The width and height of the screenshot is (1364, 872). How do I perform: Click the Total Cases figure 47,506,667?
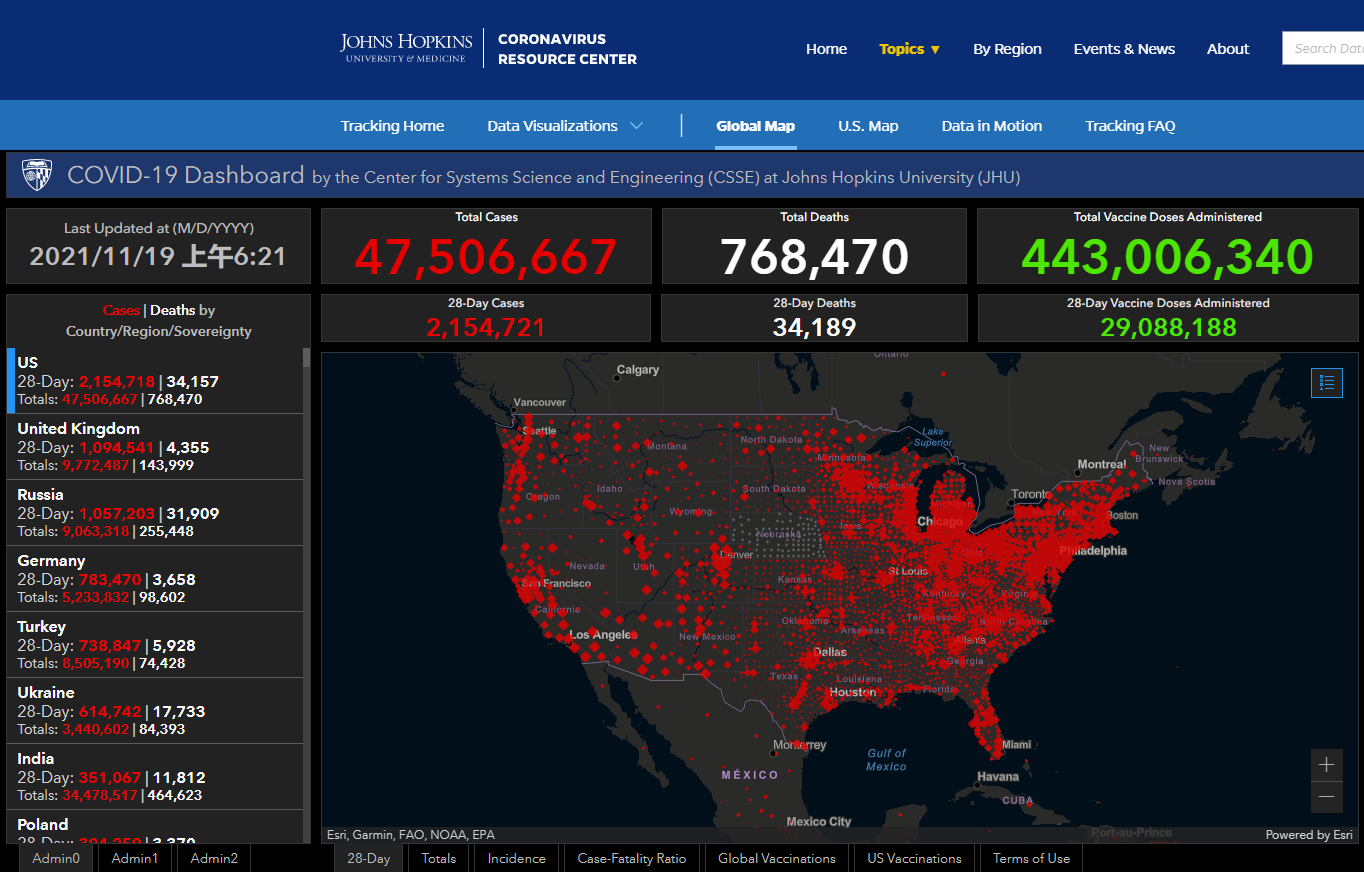(x=486, y=257)
